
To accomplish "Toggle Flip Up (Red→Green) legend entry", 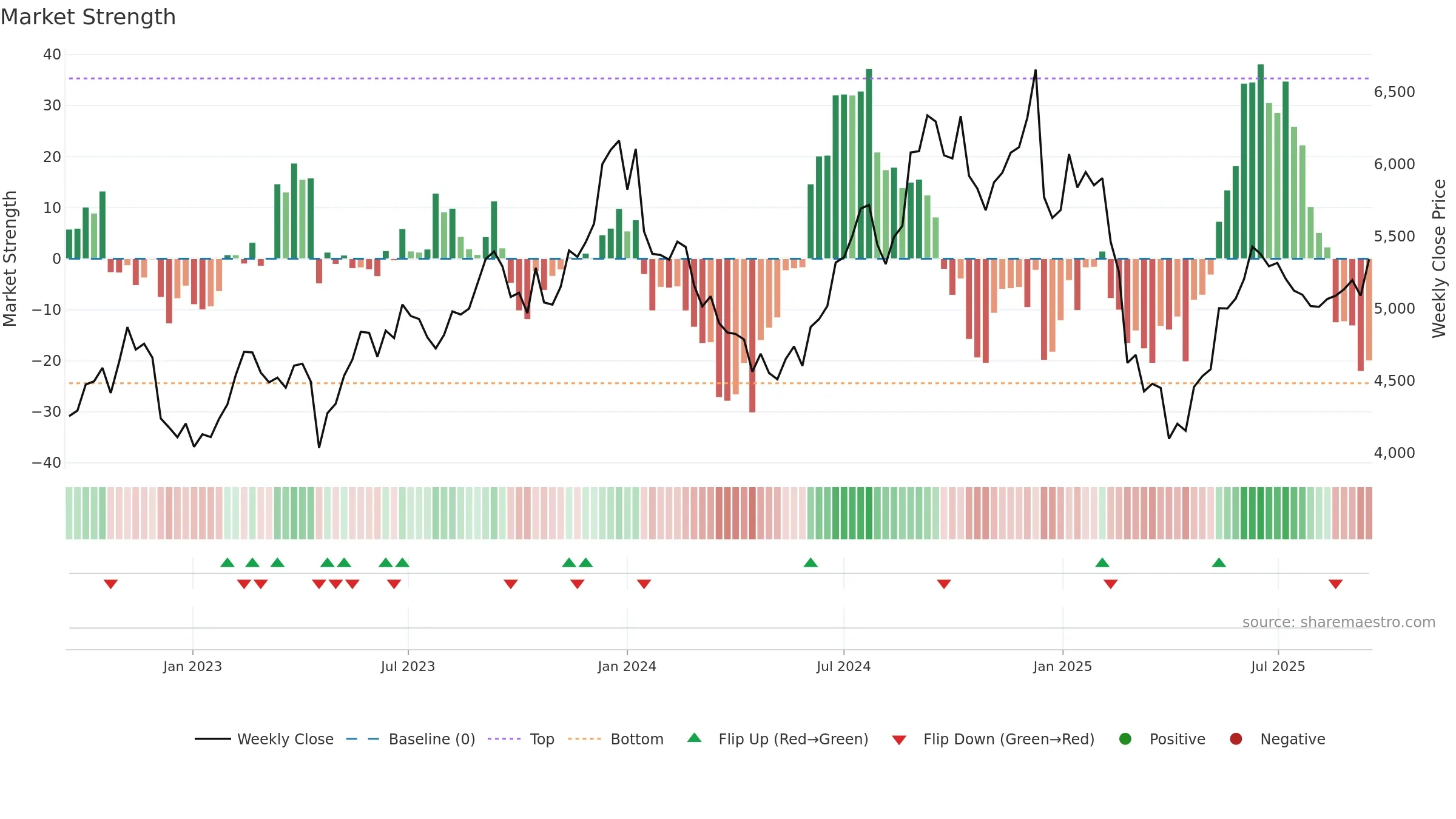I will [x=778, y=739].
